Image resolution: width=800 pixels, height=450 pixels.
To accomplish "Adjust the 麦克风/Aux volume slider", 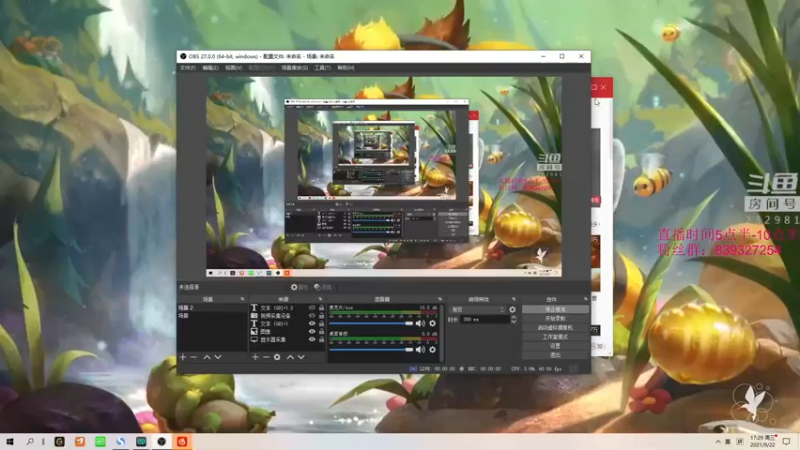I will [371, 323].
